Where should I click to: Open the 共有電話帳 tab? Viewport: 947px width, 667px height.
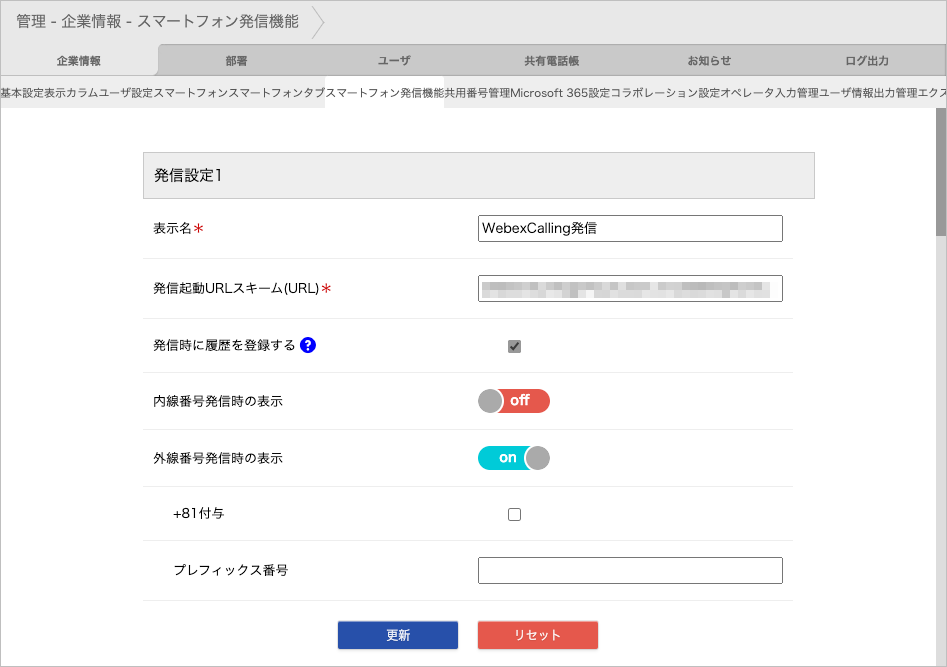point(551,61)
